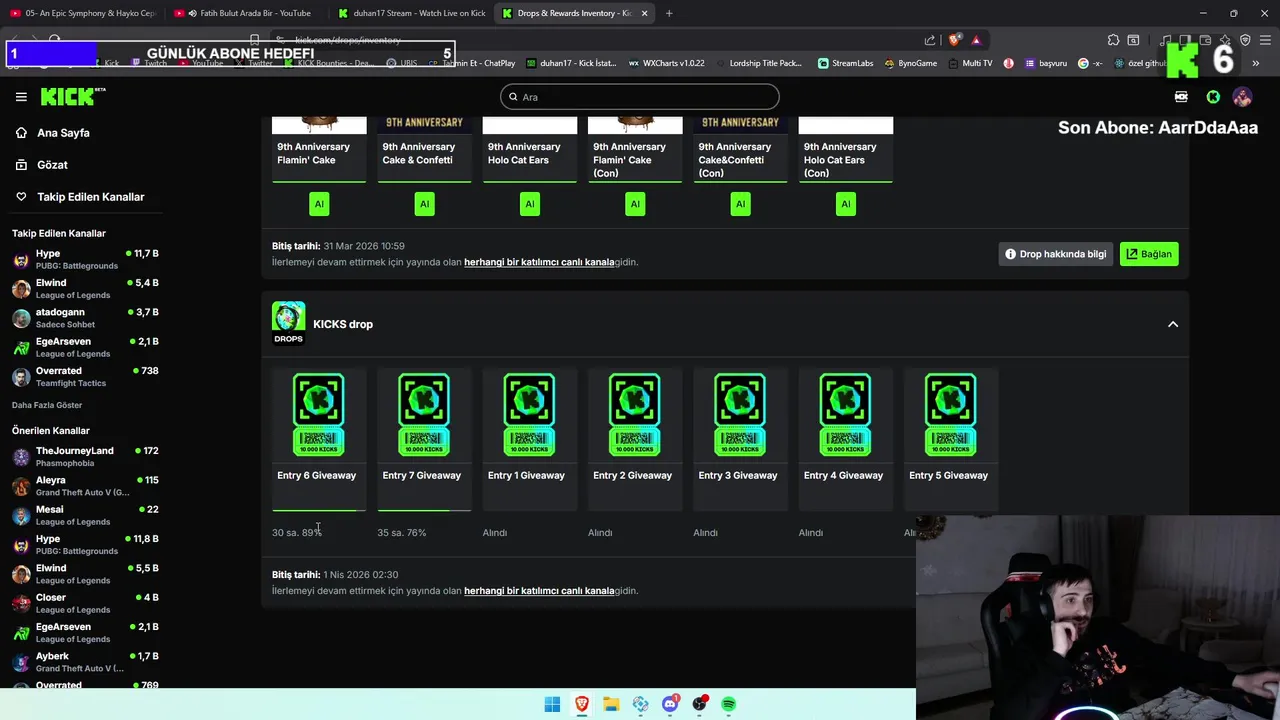Open the StreamLabs bookmark

[845, 63]
